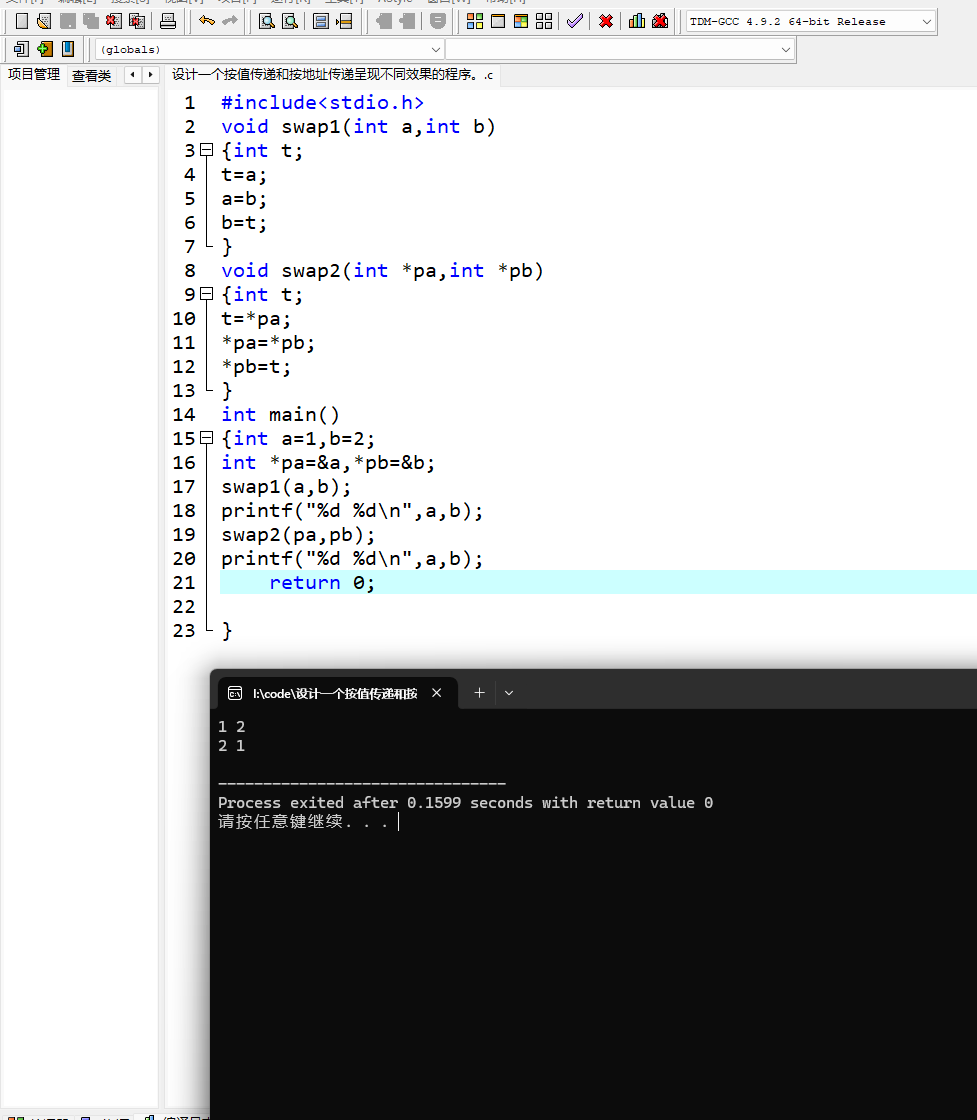Click line number 21 in the gutter

coord(184,583)
